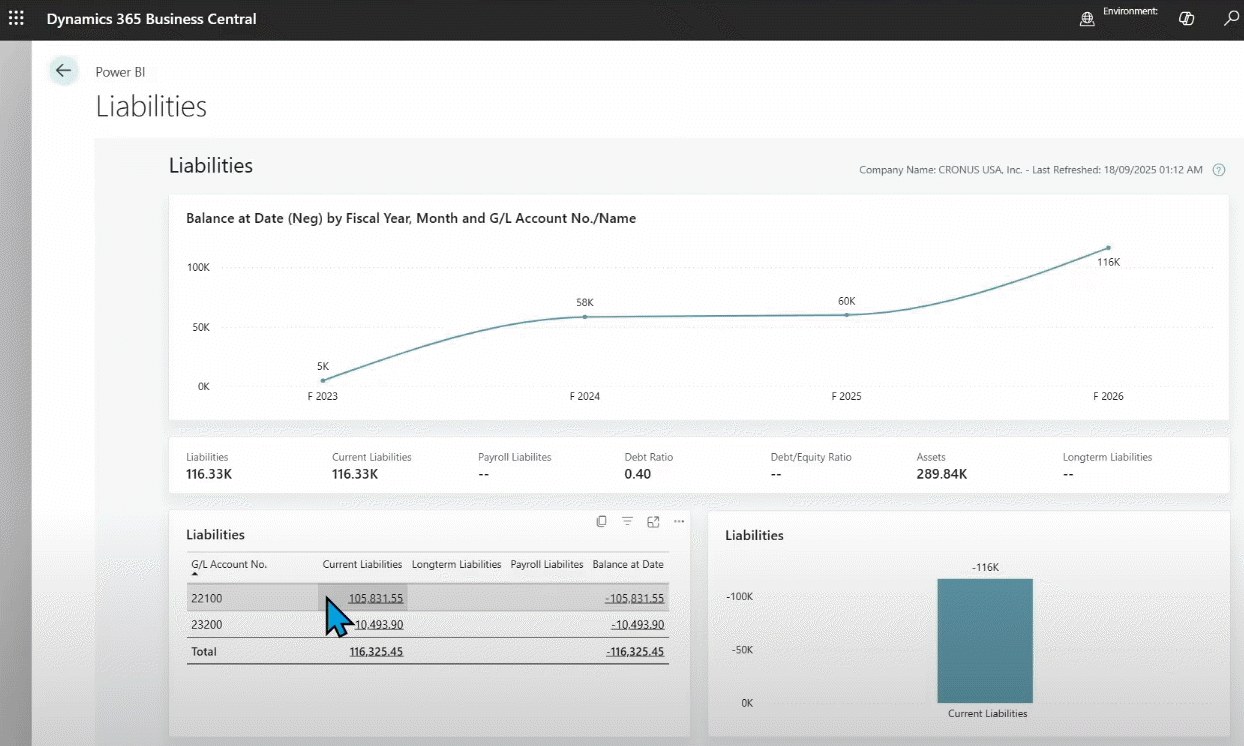Copy the Liabilities table visual

601,521
